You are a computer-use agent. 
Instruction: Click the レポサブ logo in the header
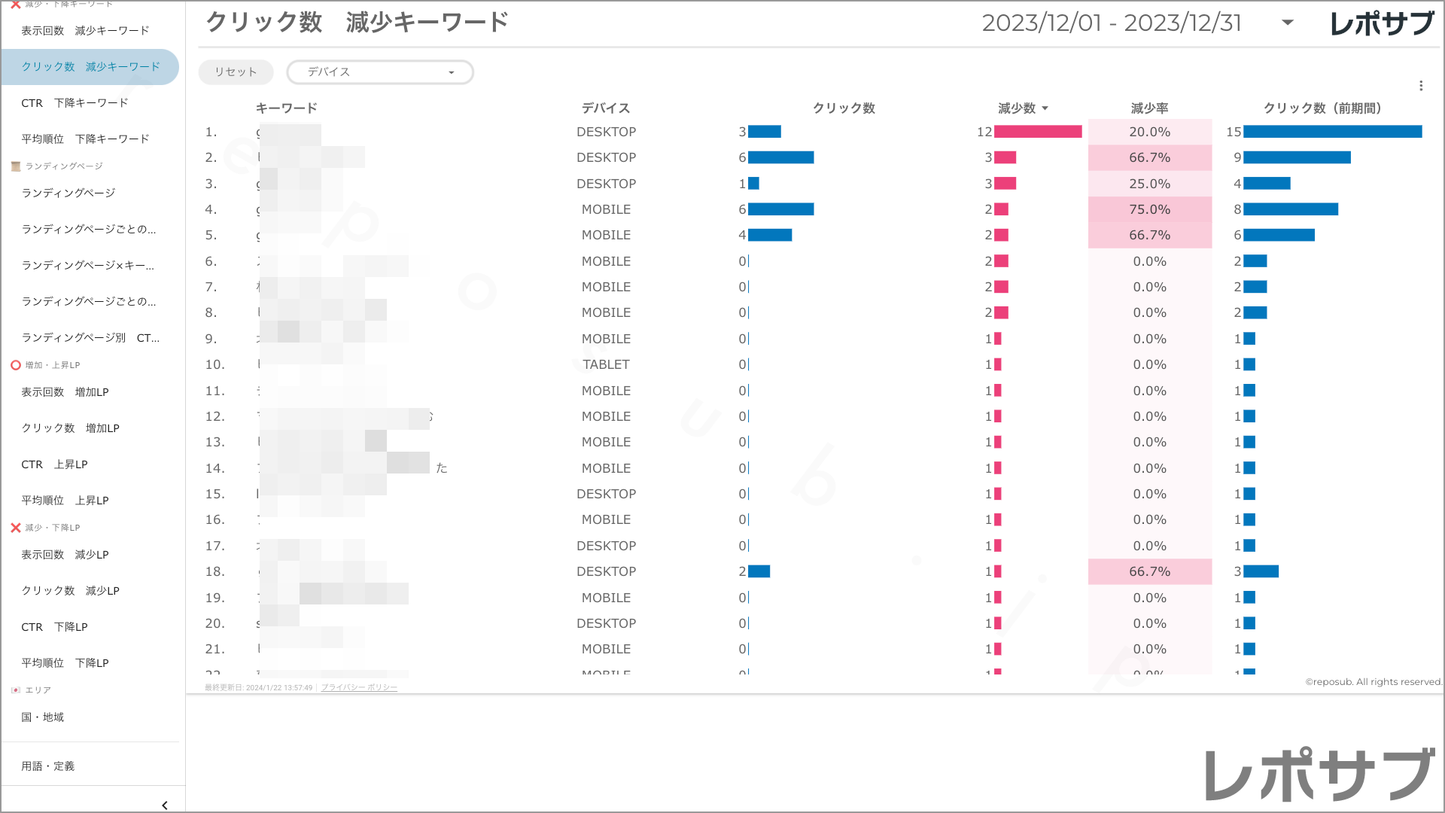(1380, 24)
